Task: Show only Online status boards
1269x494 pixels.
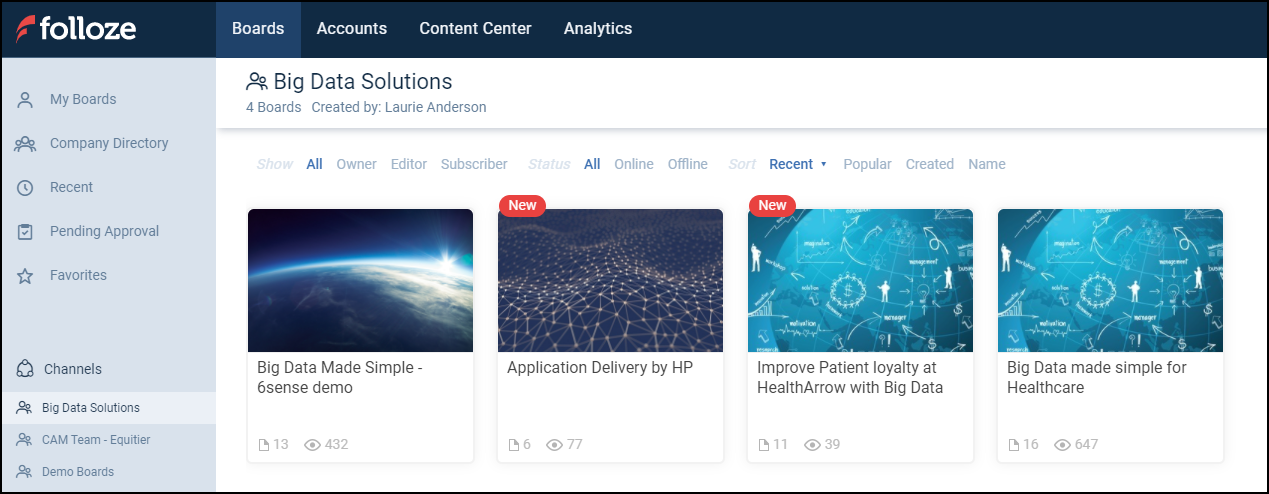Action: point(633,164)
